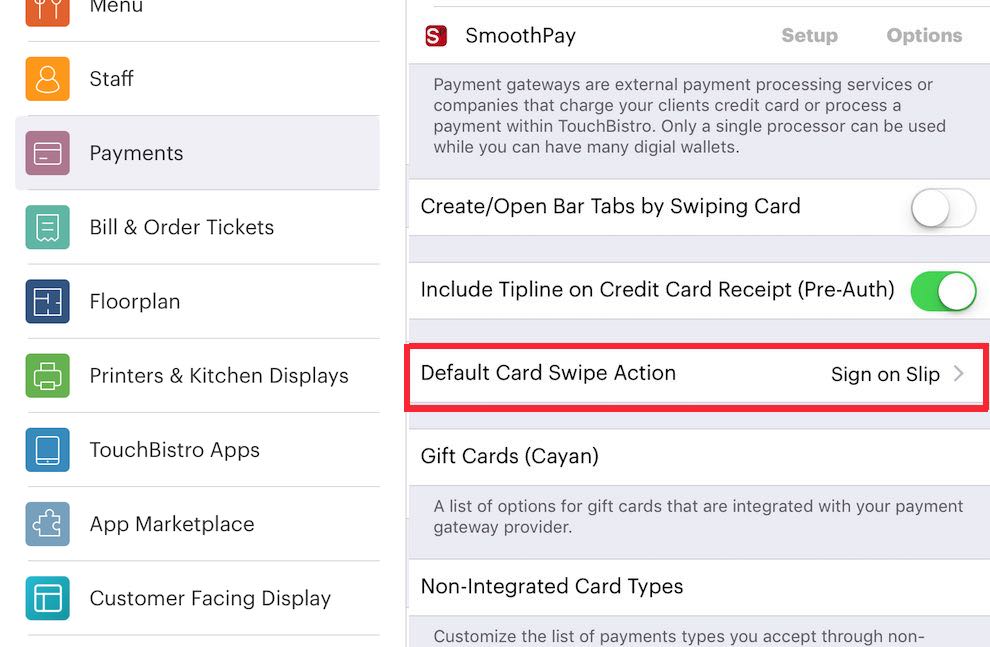Open the TouchBistro Apps icon
Image resolution: width=990 pixels, height=647 pixels.
[x=44, y=449]
